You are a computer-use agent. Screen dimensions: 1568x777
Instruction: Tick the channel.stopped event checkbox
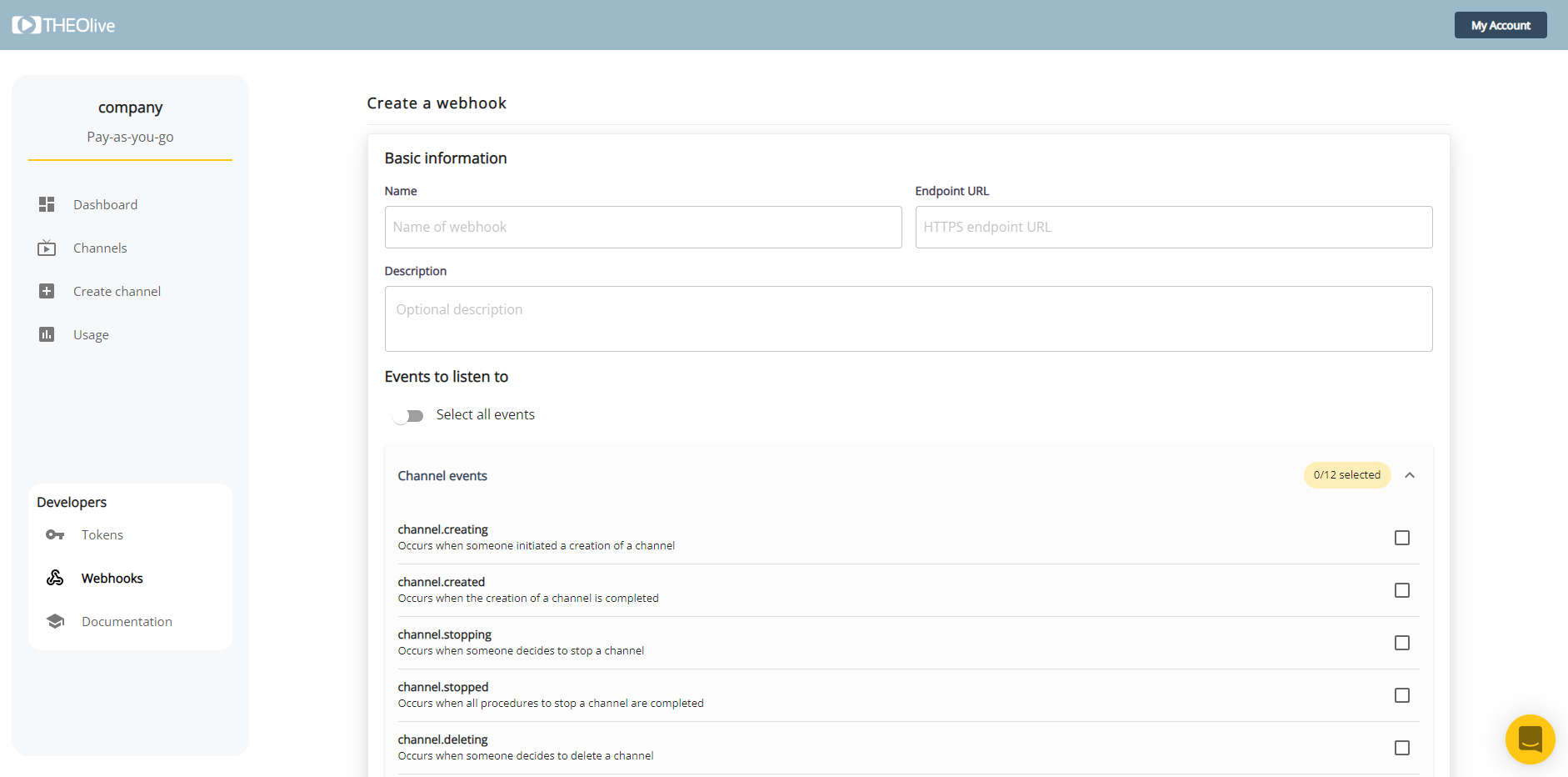click(1402, 695)
